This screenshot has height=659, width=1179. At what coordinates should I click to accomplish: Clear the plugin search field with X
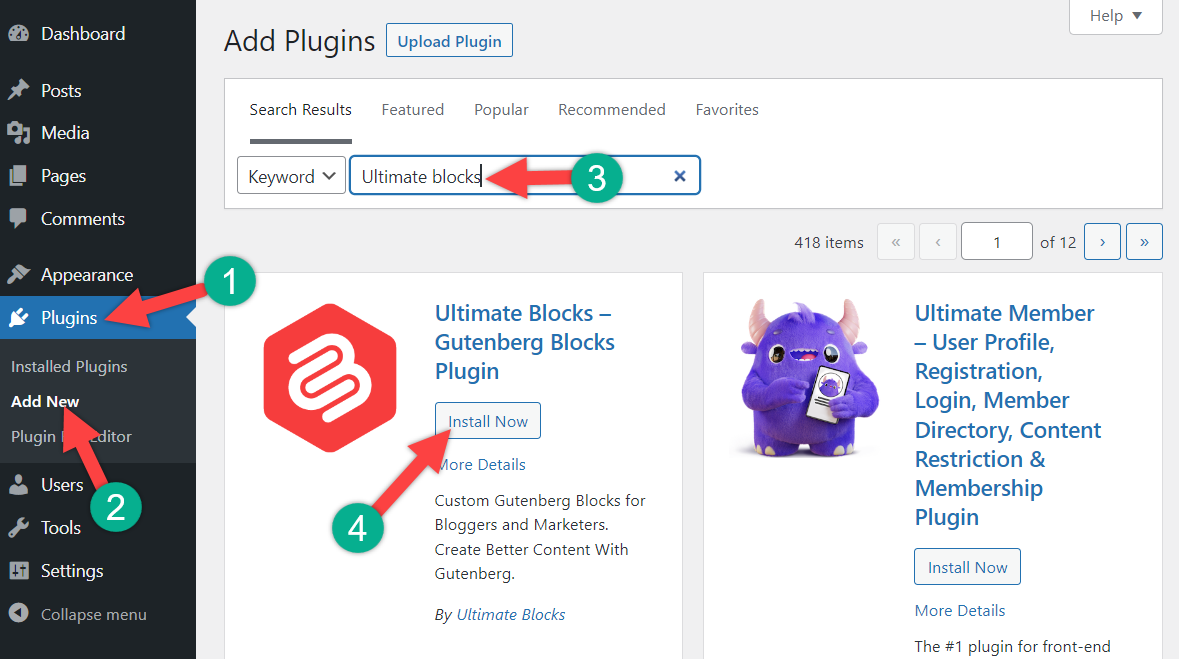pos(680,175)
